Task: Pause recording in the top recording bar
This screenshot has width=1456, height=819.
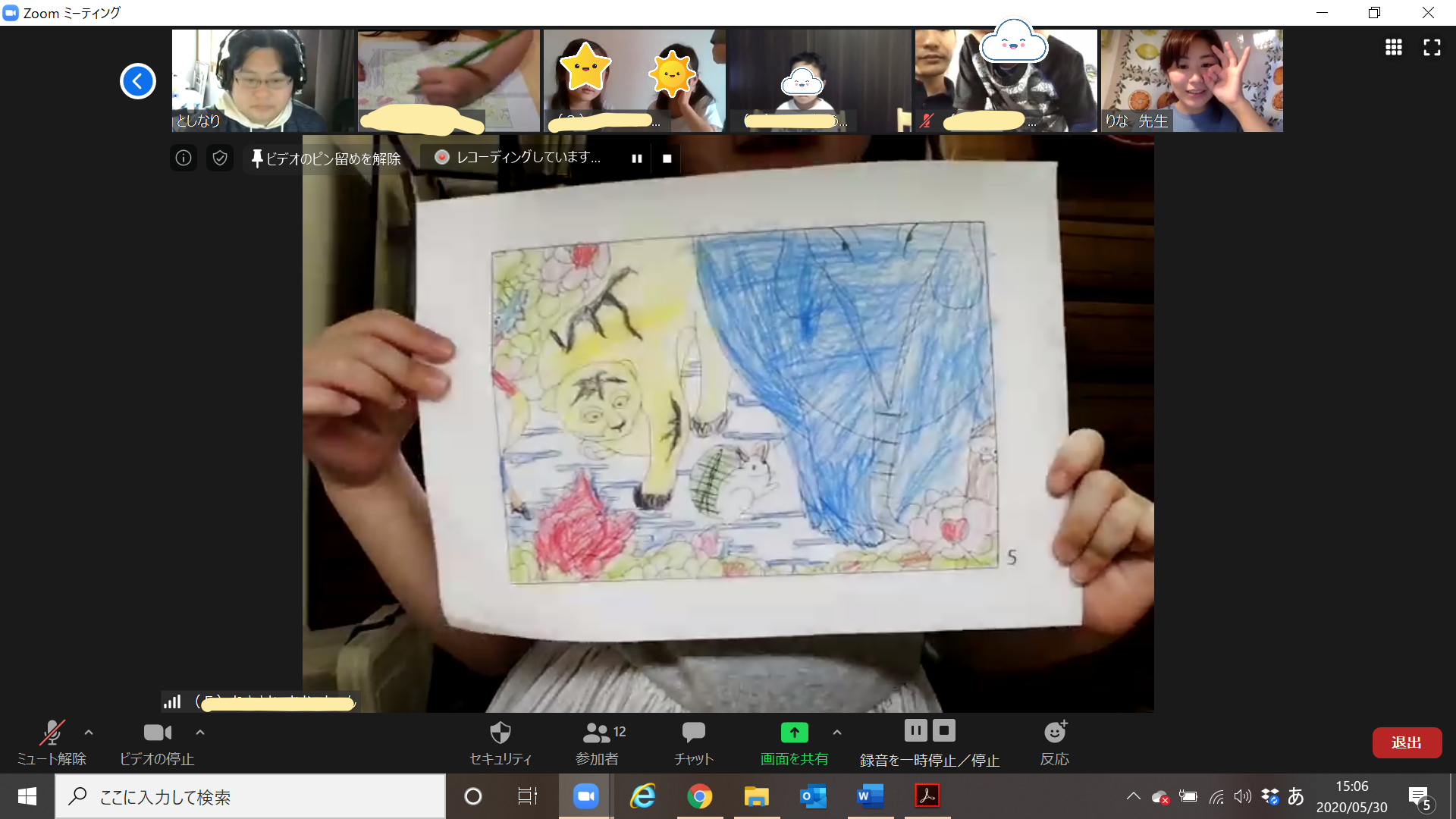Action: coord(637,158)
